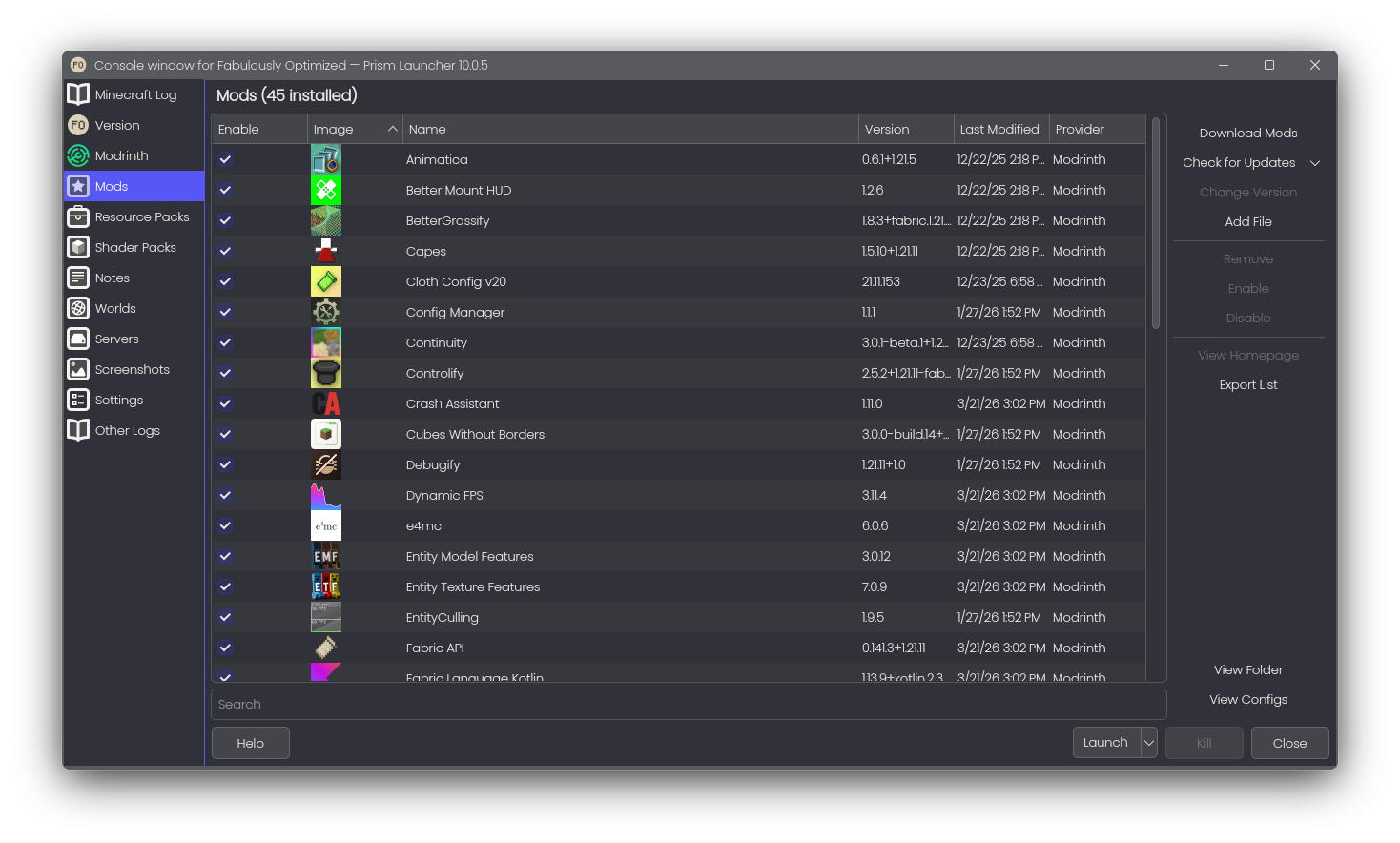Click the Capes mod icon

[326, 251]
